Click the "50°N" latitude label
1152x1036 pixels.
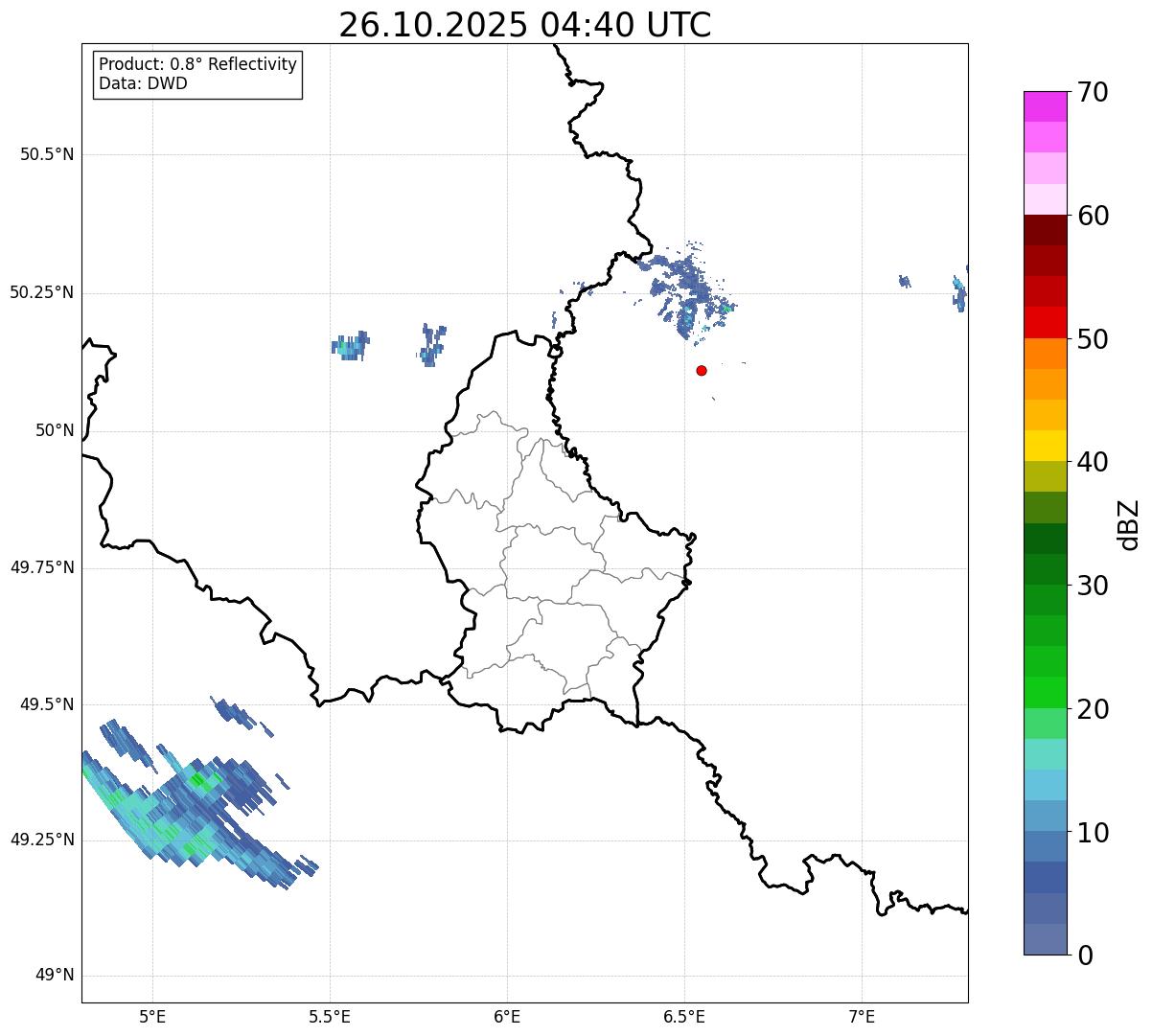click(x=55, y=431)
